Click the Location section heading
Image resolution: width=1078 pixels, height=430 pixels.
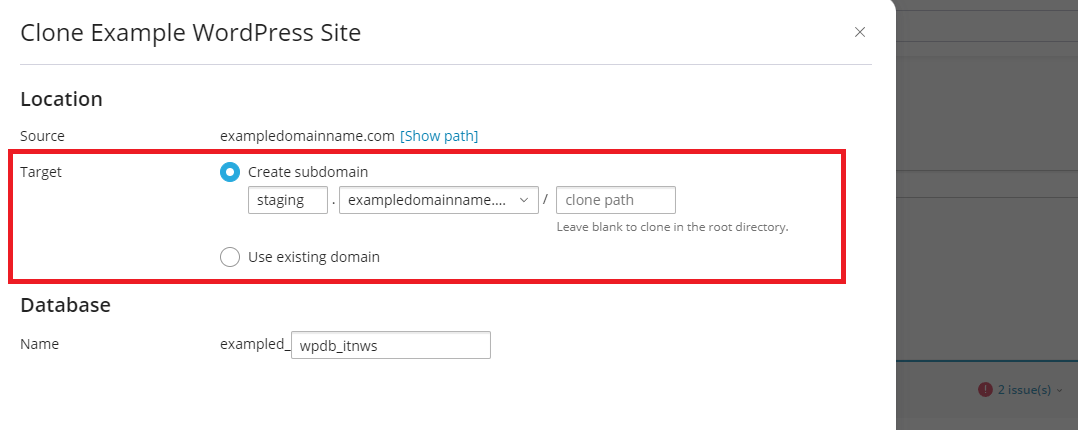[x=61, y=99]
